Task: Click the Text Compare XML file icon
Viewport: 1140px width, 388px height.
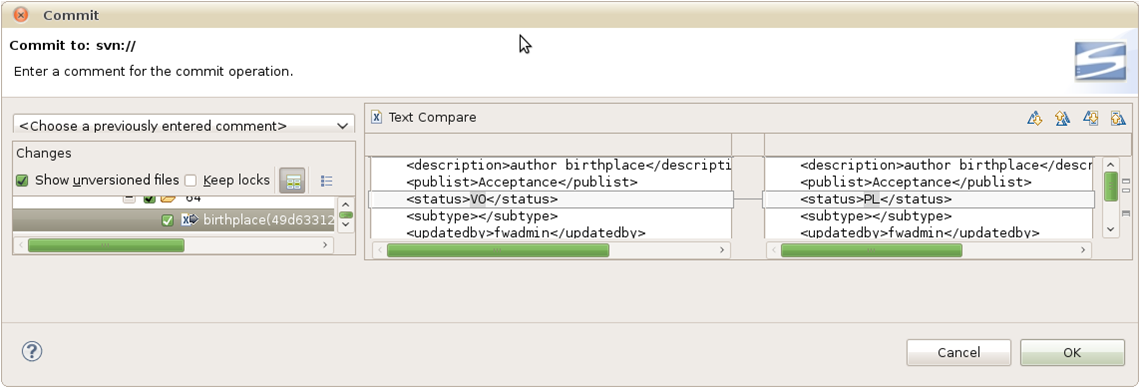Action: [376, 117]
